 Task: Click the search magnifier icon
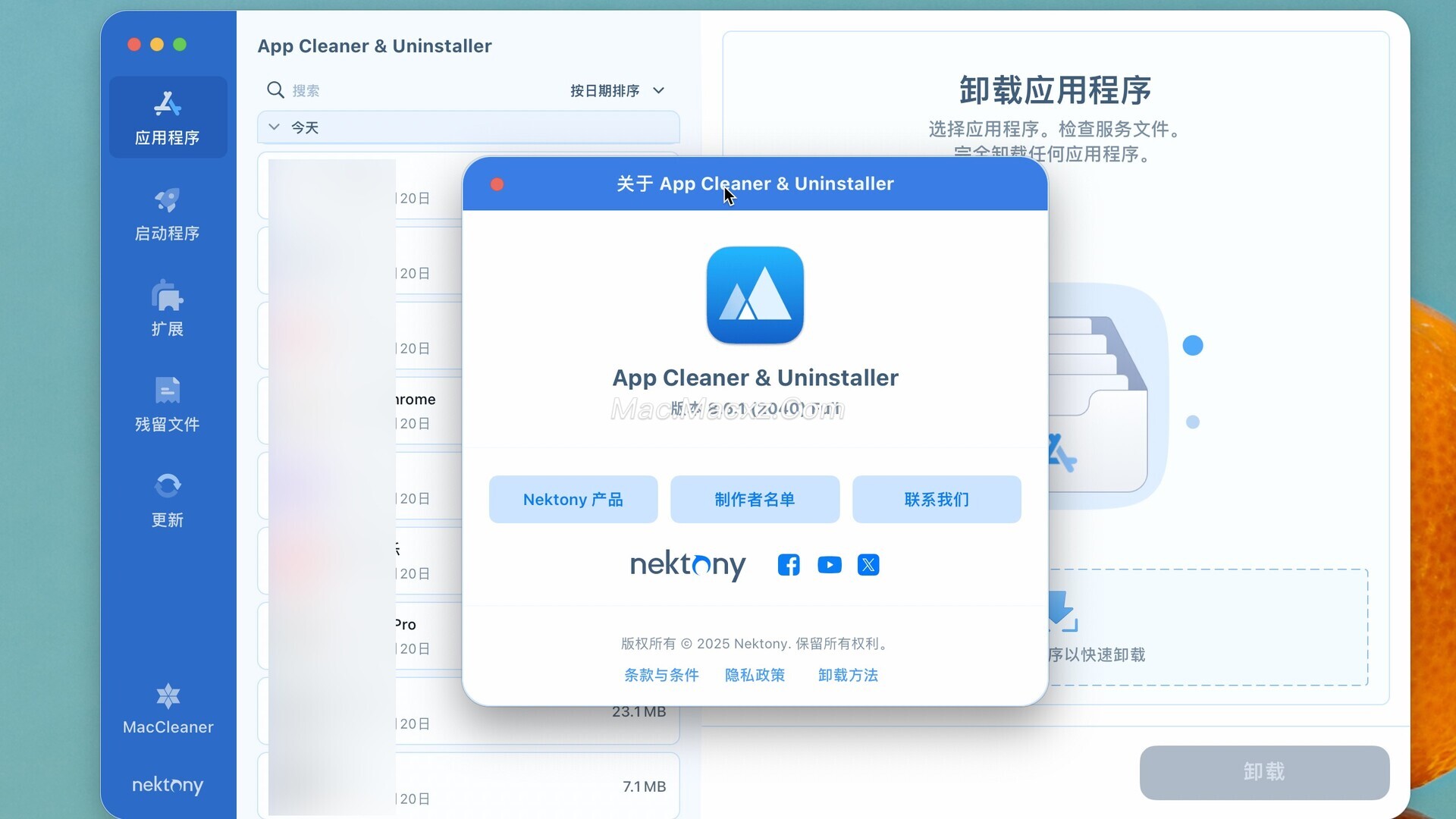point(275,90)
